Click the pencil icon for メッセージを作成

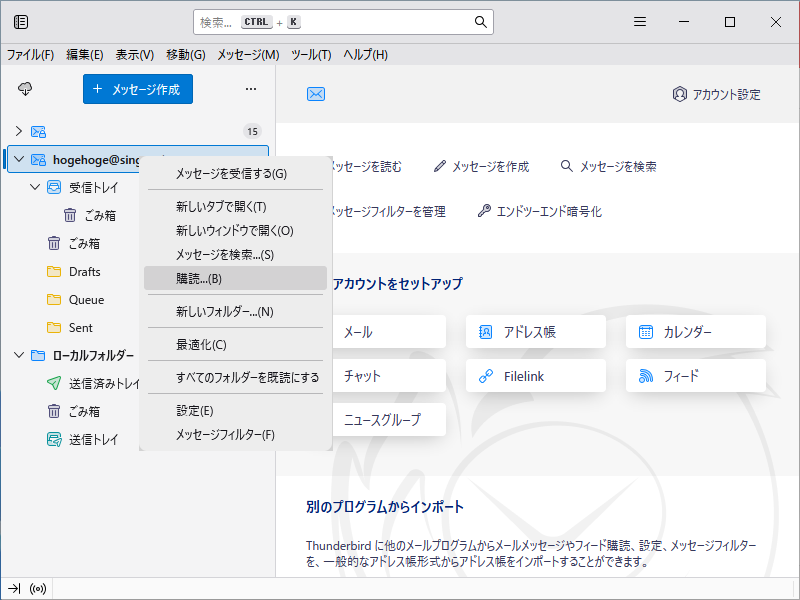coord(439,166)
